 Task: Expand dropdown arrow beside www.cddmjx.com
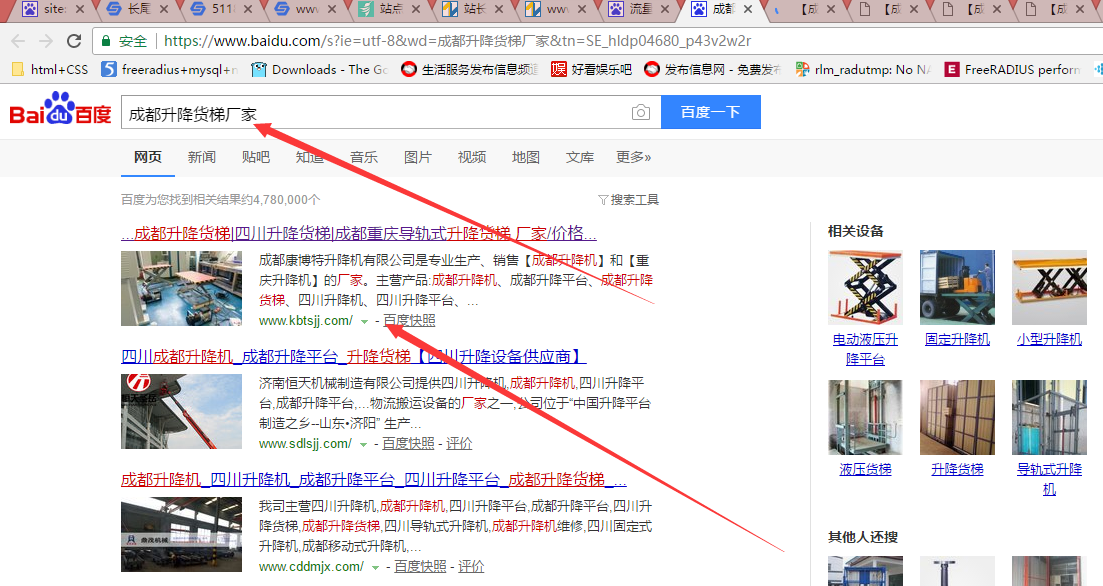coord(376,568)
